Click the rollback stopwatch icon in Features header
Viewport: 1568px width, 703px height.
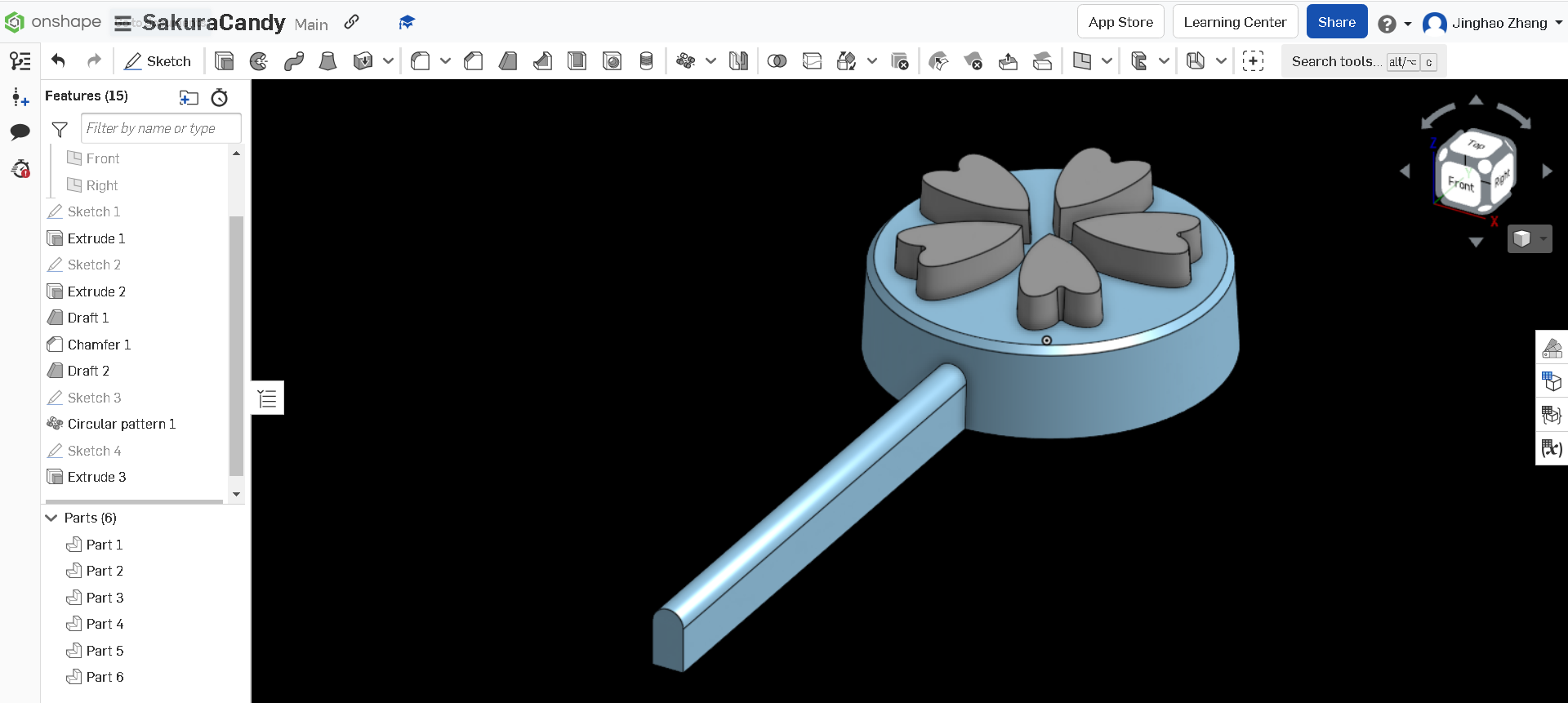click(x=220, y=97)
